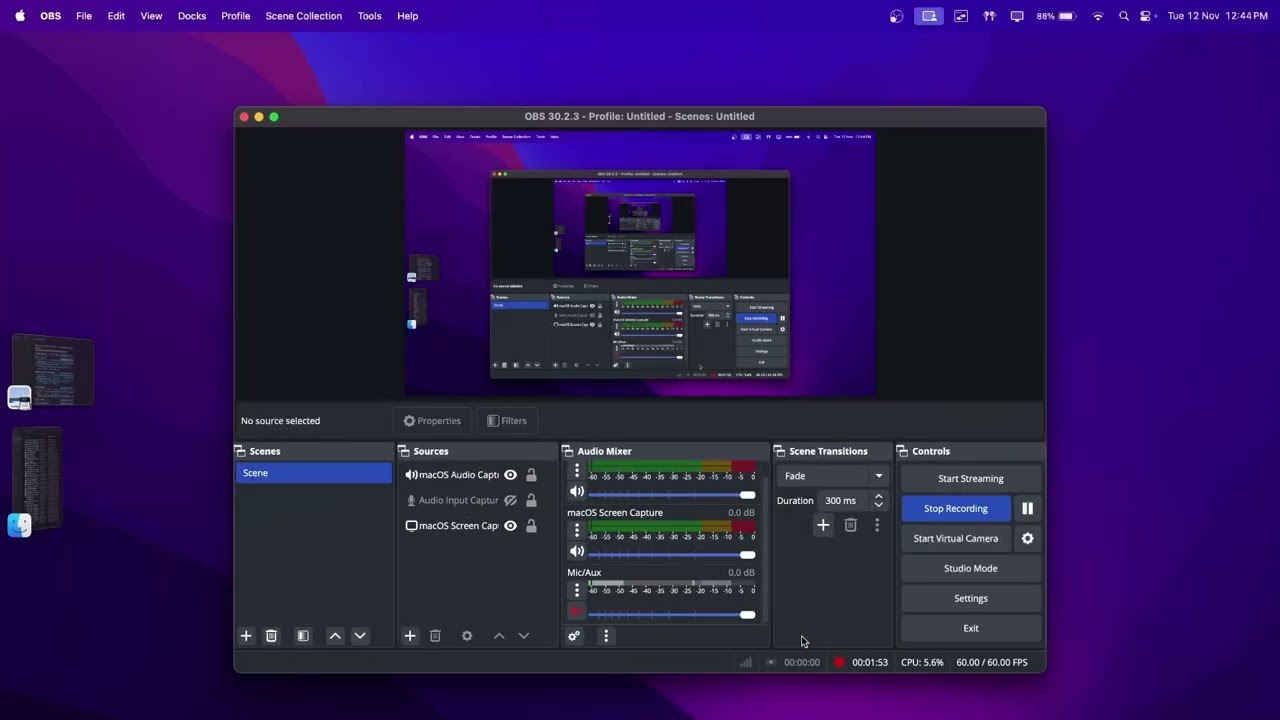The width and height of the screenshot is (1280, 720).
Task: Add a new source with plus icon
Action: [x=410, y=636]
